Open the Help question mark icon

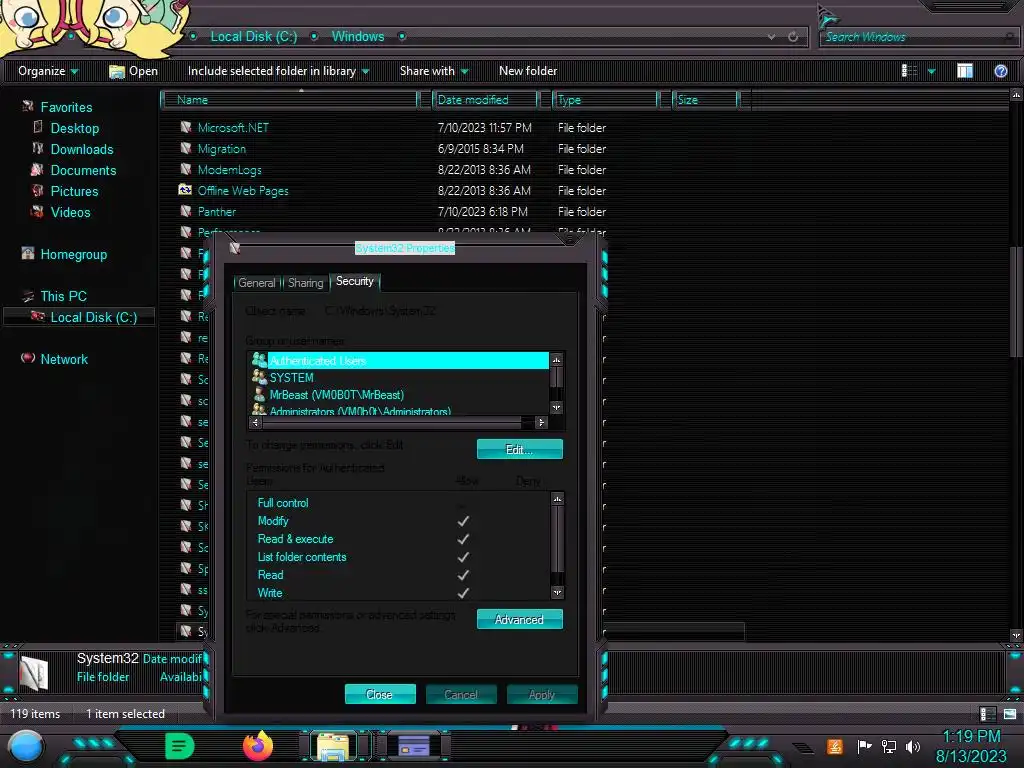[x=1000, y=71]
